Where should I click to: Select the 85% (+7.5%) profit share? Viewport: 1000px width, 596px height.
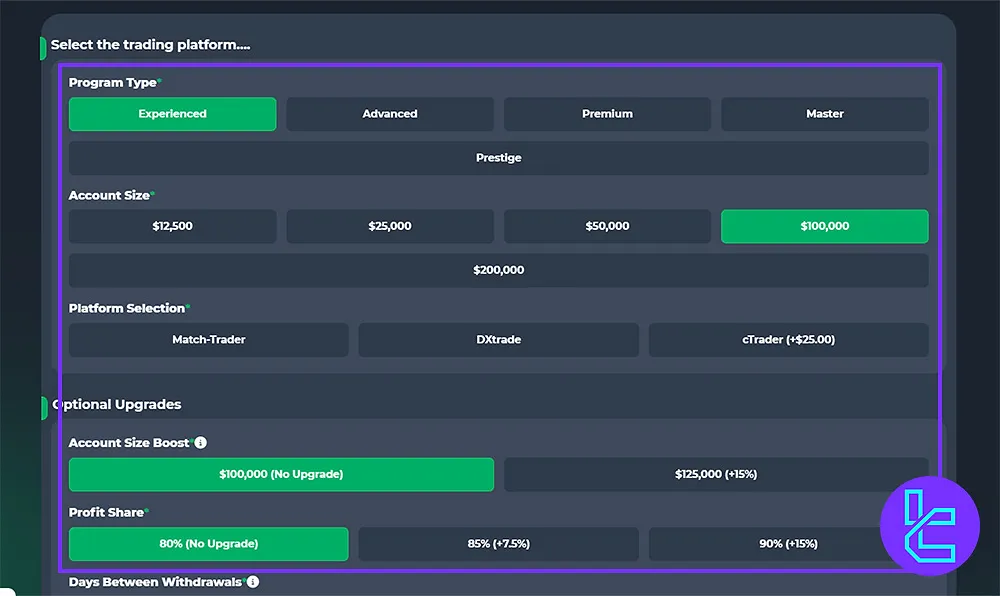(x=498, y=544)
